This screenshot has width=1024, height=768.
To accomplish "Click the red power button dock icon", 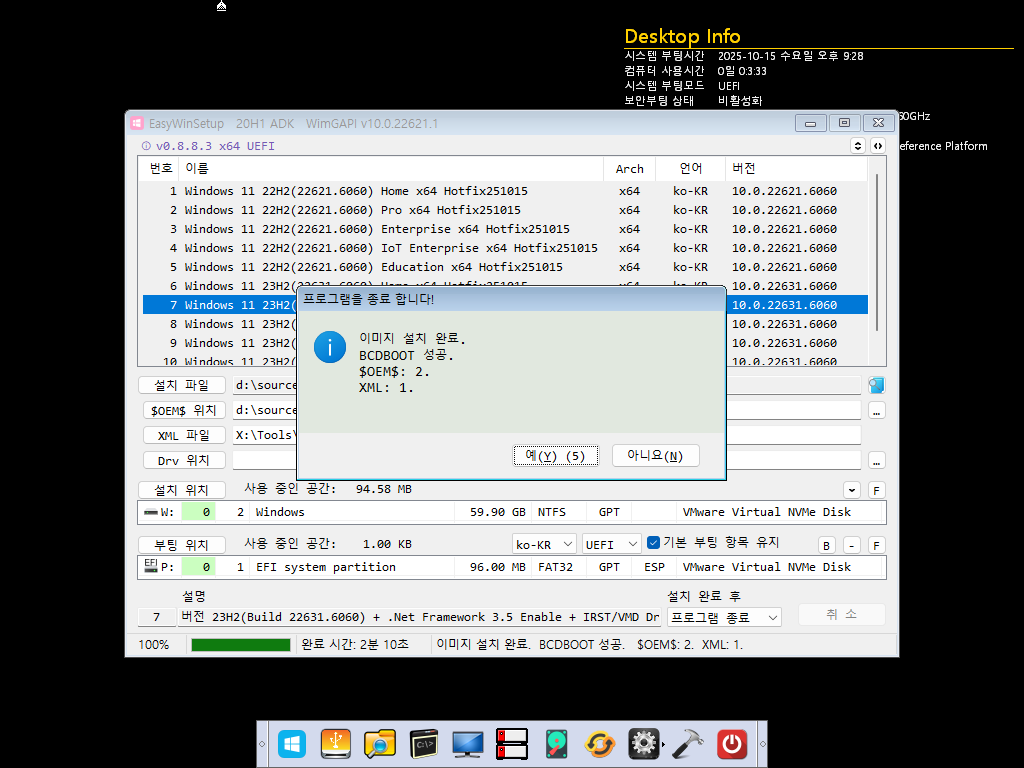I will coord(731,744).
